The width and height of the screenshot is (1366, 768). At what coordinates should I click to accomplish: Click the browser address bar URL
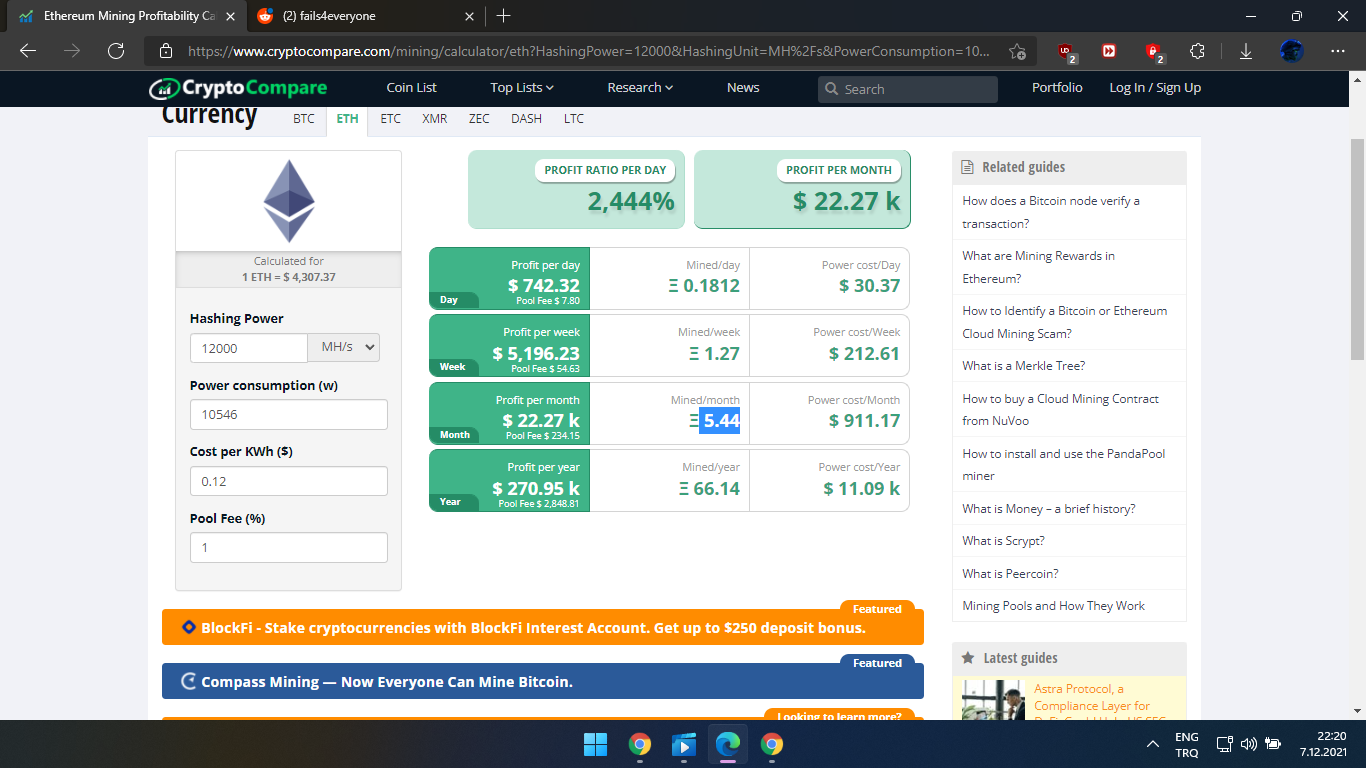[x=589, y=51]
